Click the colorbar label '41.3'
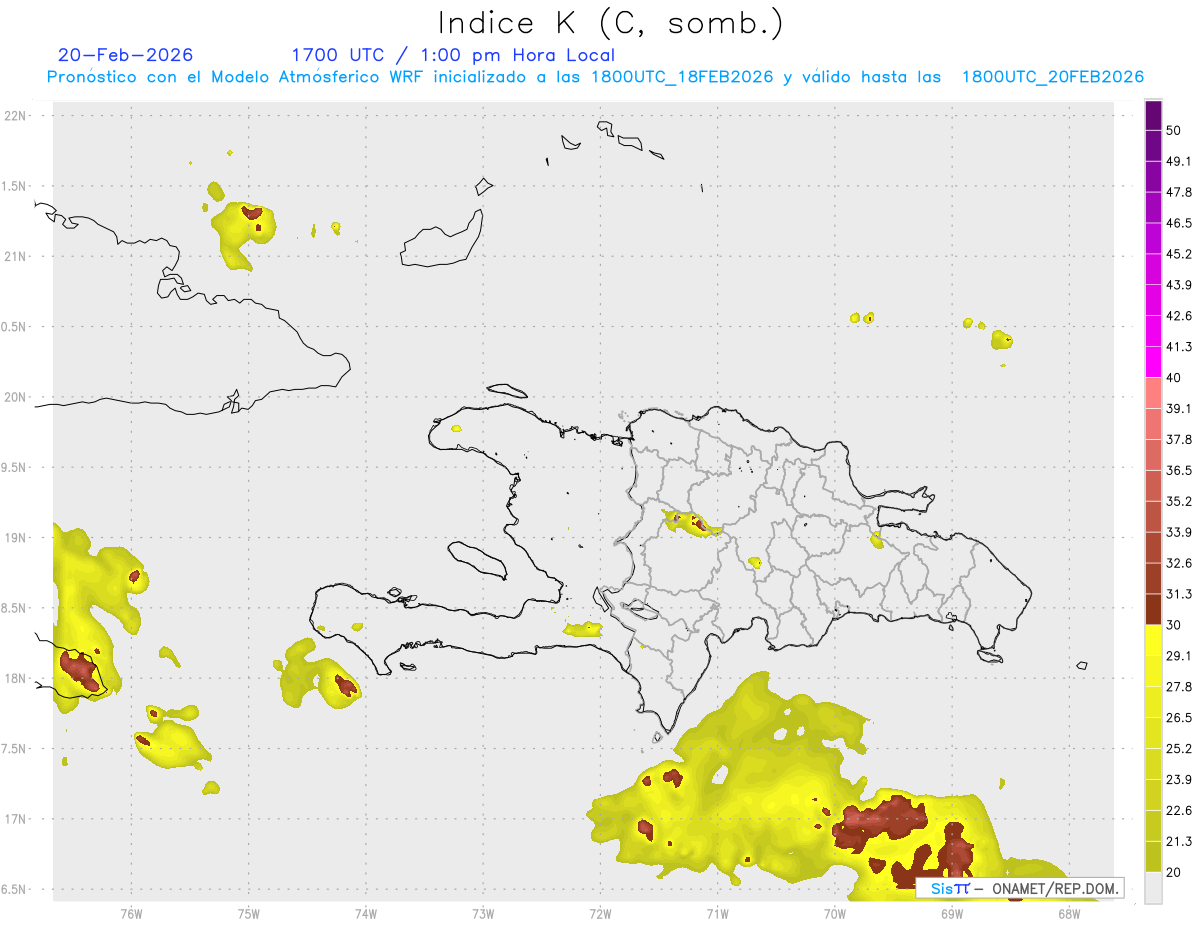Screen dimensions: 1200x927 (x=1179, y=347)
